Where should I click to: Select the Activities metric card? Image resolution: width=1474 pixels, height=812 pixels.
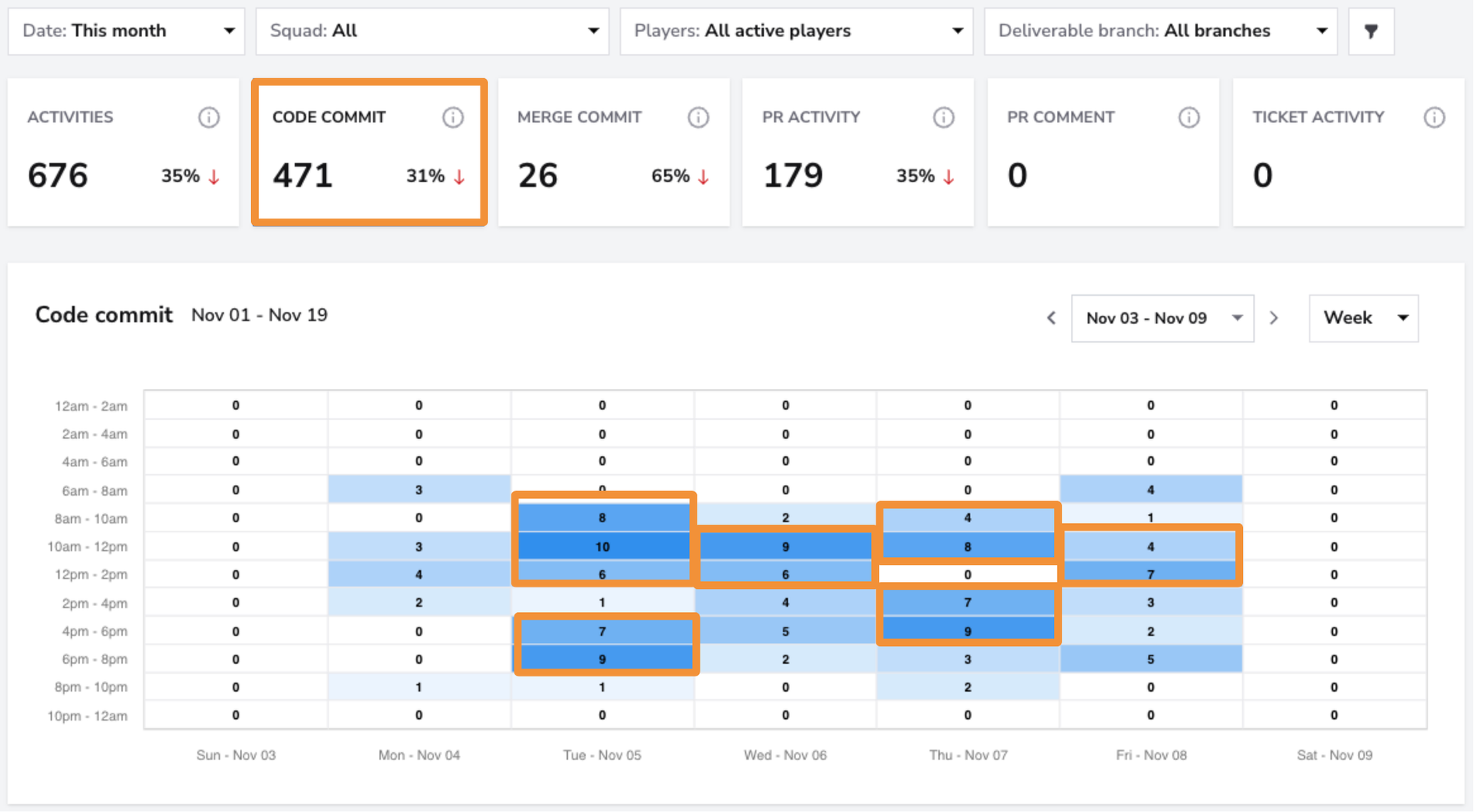[x=123, y=153]
